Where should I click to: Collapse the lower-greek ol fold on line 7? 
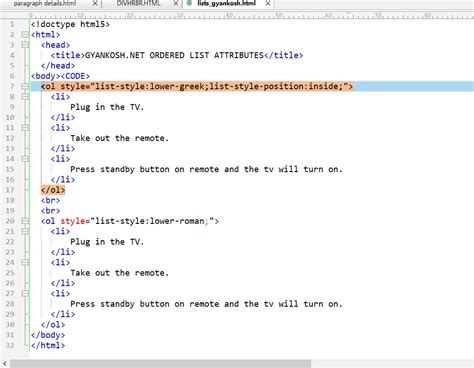tap(24, 86)
